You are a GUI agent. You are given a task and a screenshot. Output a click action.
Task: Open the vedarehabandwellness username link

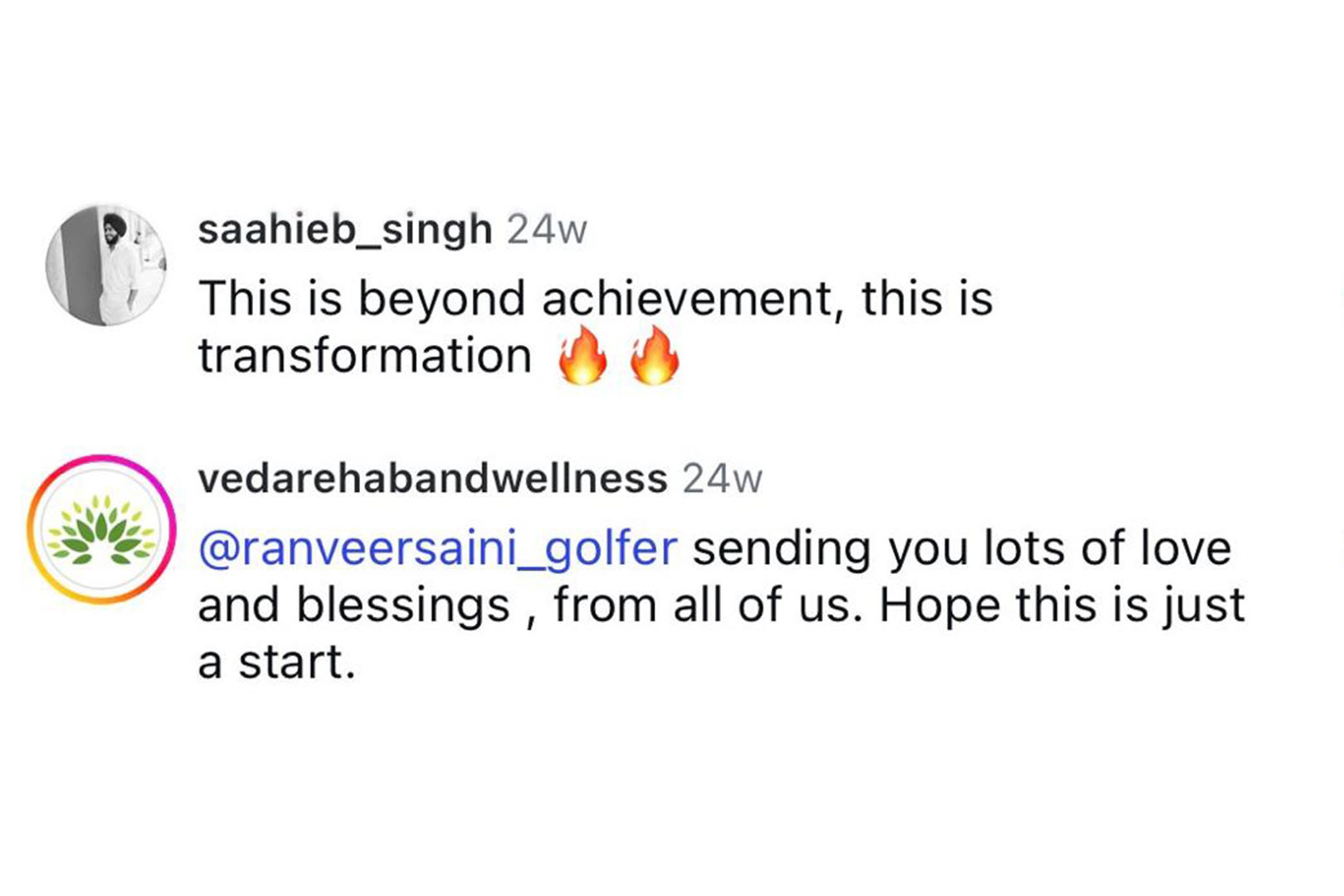[x=433, y=480]
